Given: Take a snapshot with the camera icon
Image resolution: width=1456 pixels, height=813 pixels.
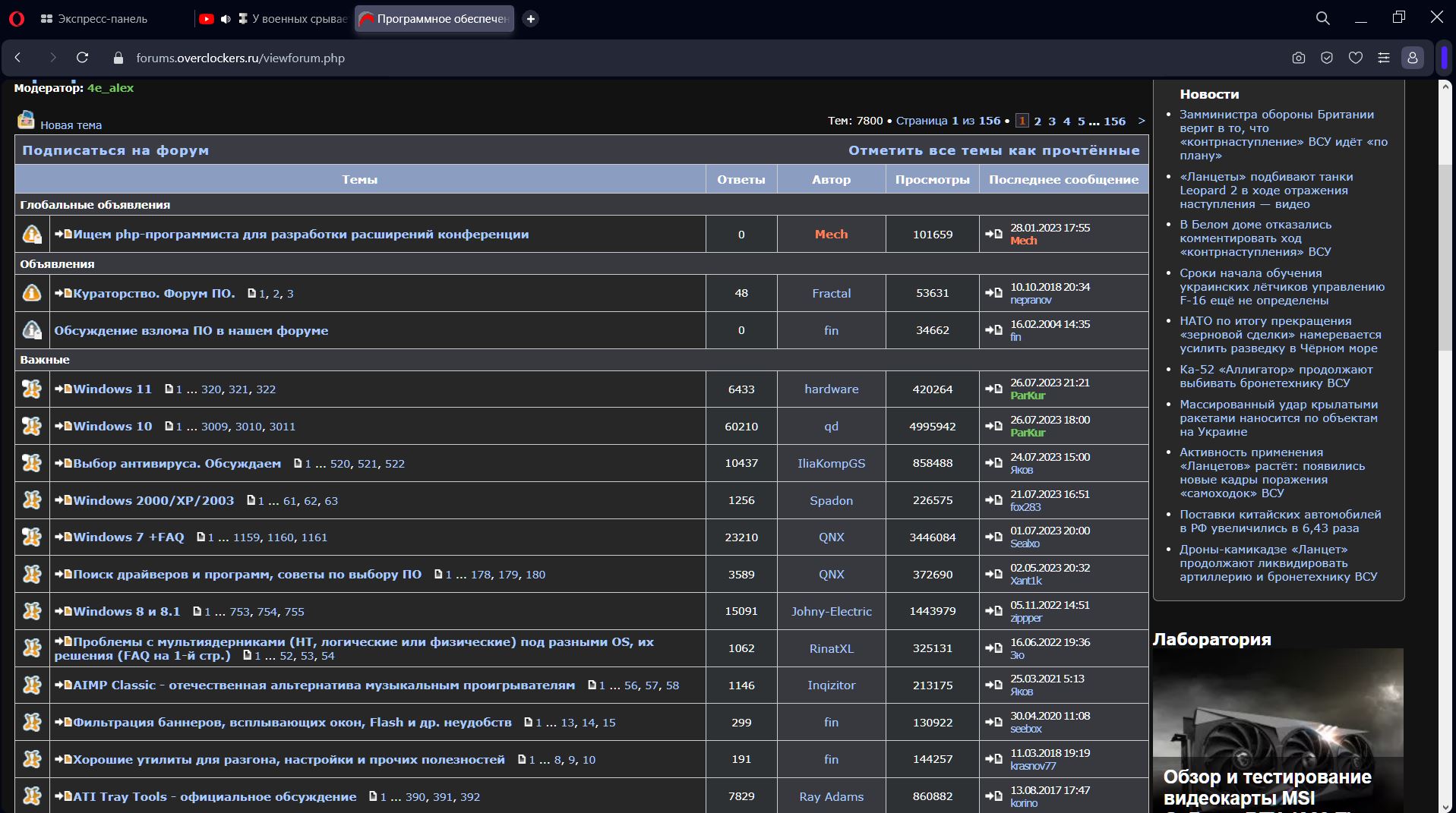Looking at the screenshot, I should tap(1299, 58).
